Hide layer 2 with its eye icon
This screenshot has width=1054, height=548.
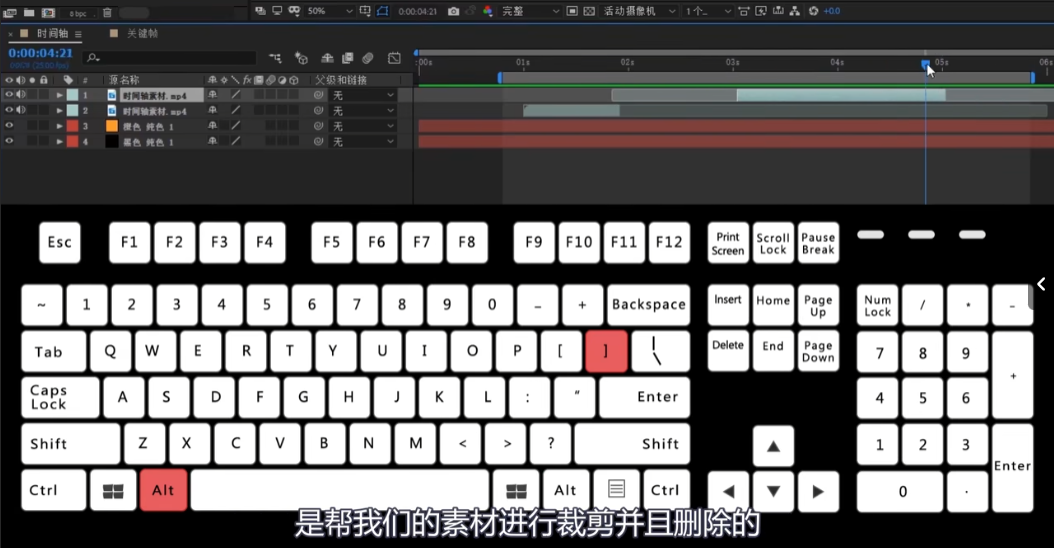[x=9, y=110]
